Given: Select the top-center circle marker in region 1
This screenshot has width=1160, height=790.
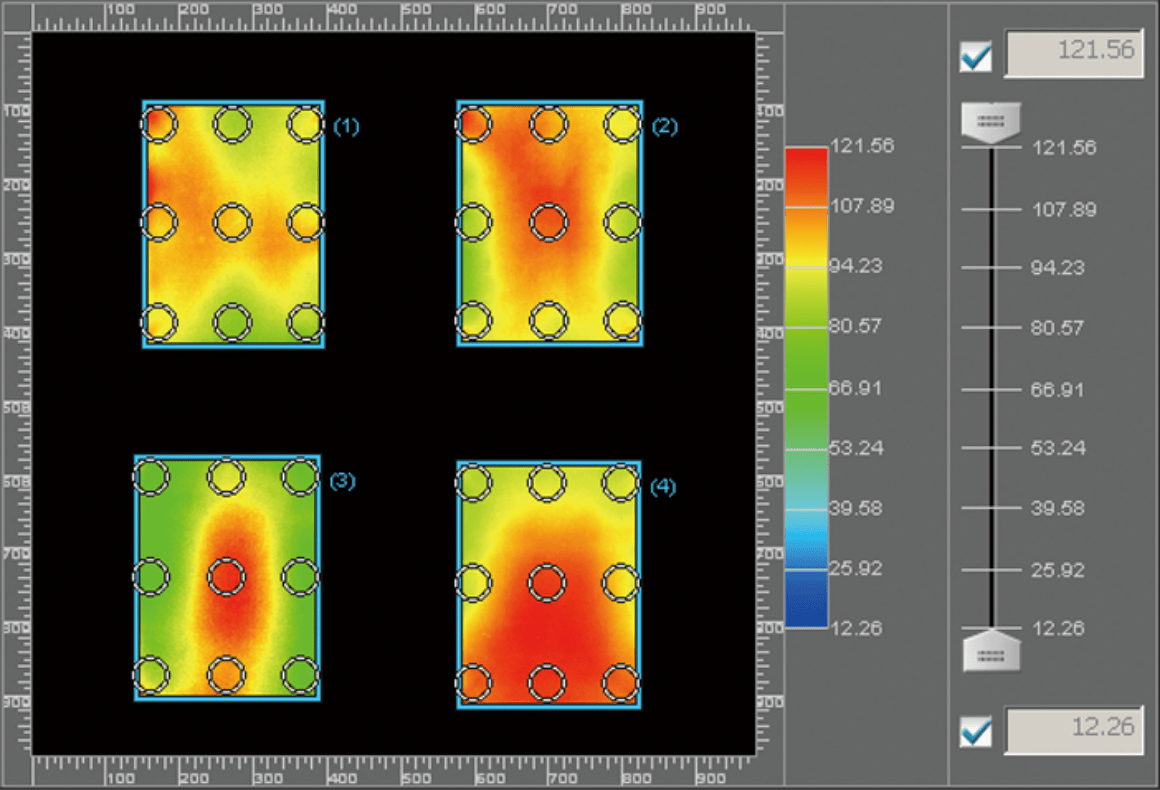Looking at the screenshot, I should click(232, 124).
